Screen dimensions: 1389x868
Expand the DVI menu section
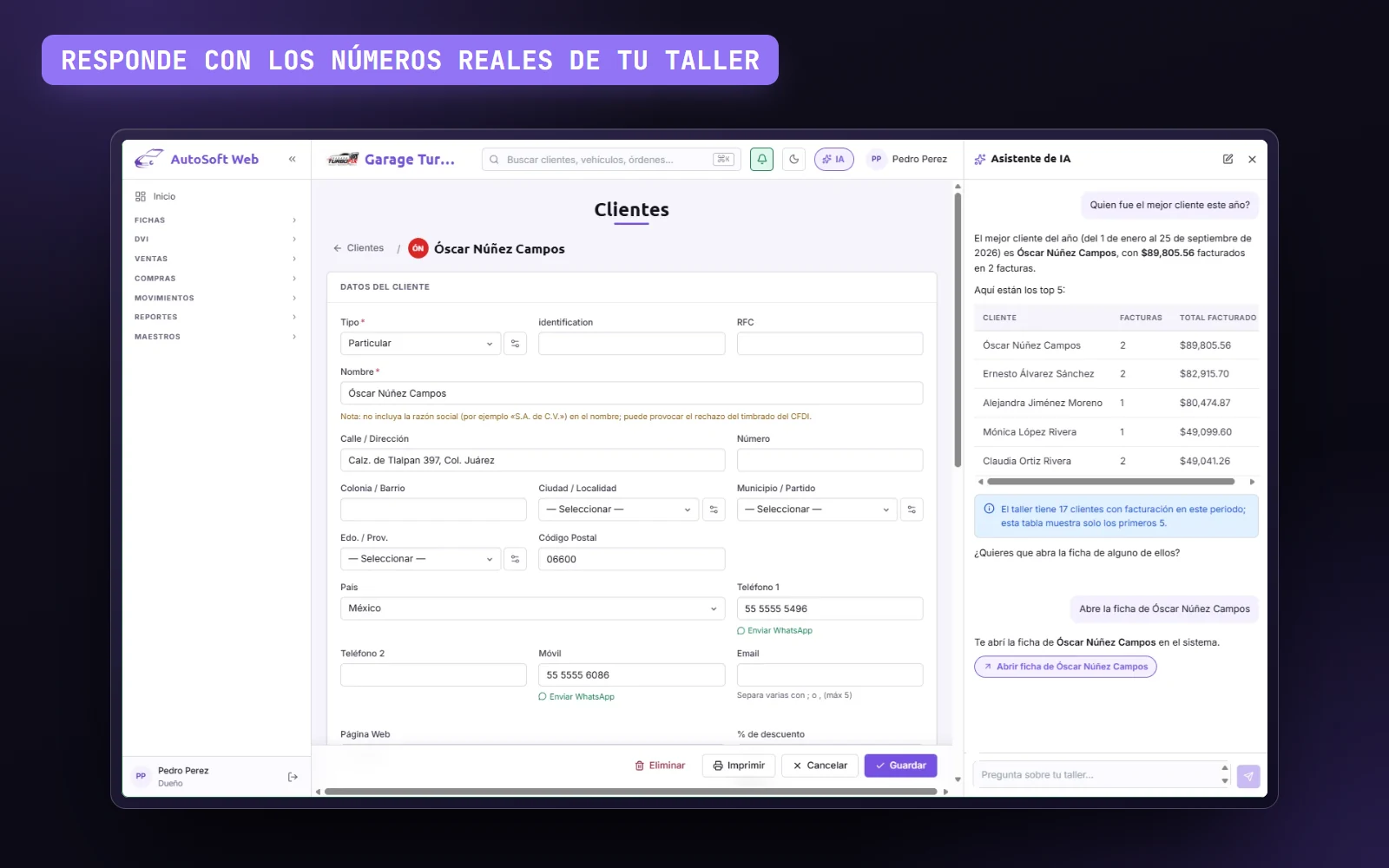pyautogui.click(x=215, y=240)
